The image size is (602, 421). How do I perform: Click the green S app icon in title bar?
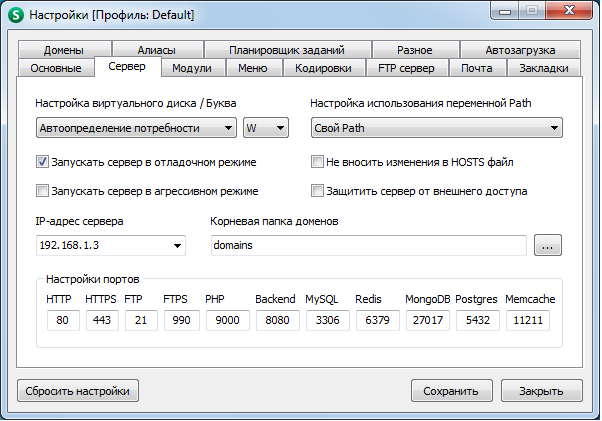click(x=16, y=15)
